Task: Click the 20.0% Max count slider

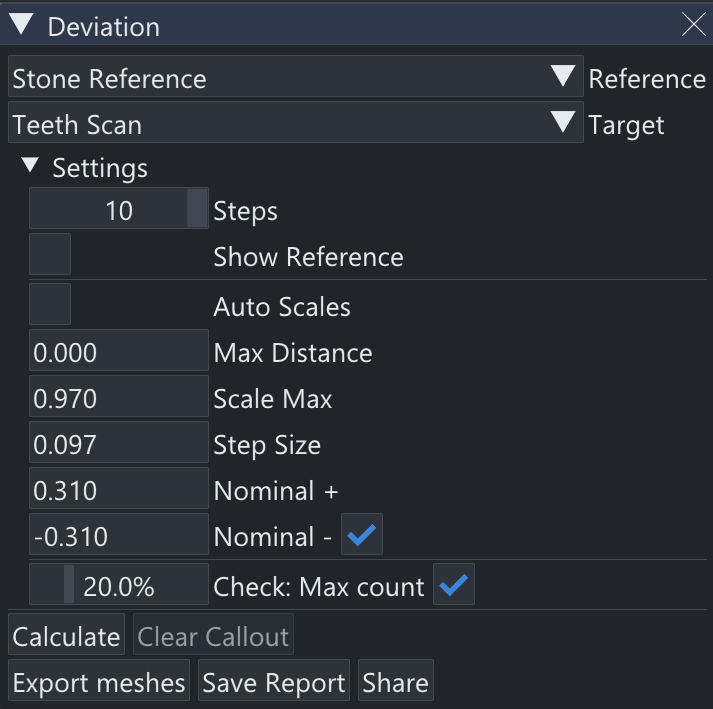Action: click(x=119, y=586)
